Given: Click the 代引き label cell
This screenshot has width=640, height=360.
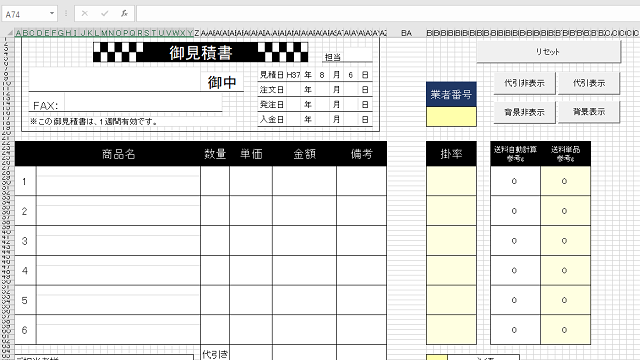Looking at the screenshot, I should click(x=215, y=353).
